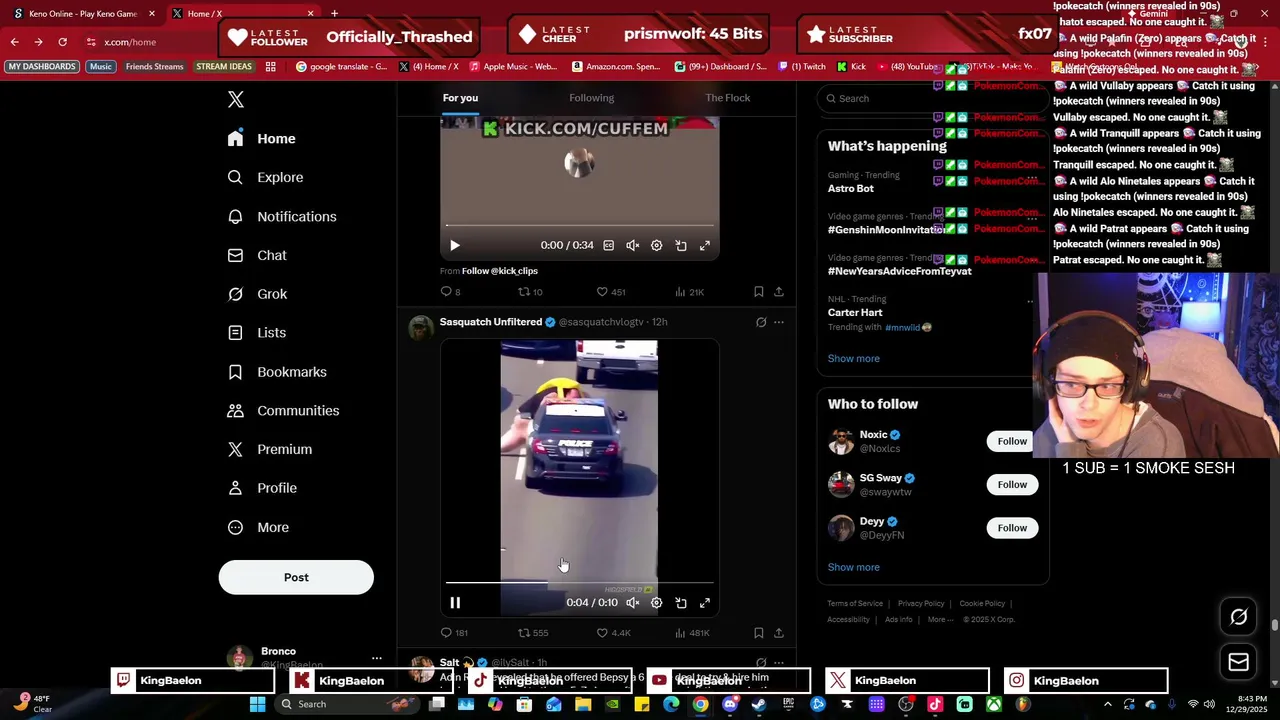1280x720 pixels.
Task: Repost the post with 10 reposts
Action: (530, 292)
